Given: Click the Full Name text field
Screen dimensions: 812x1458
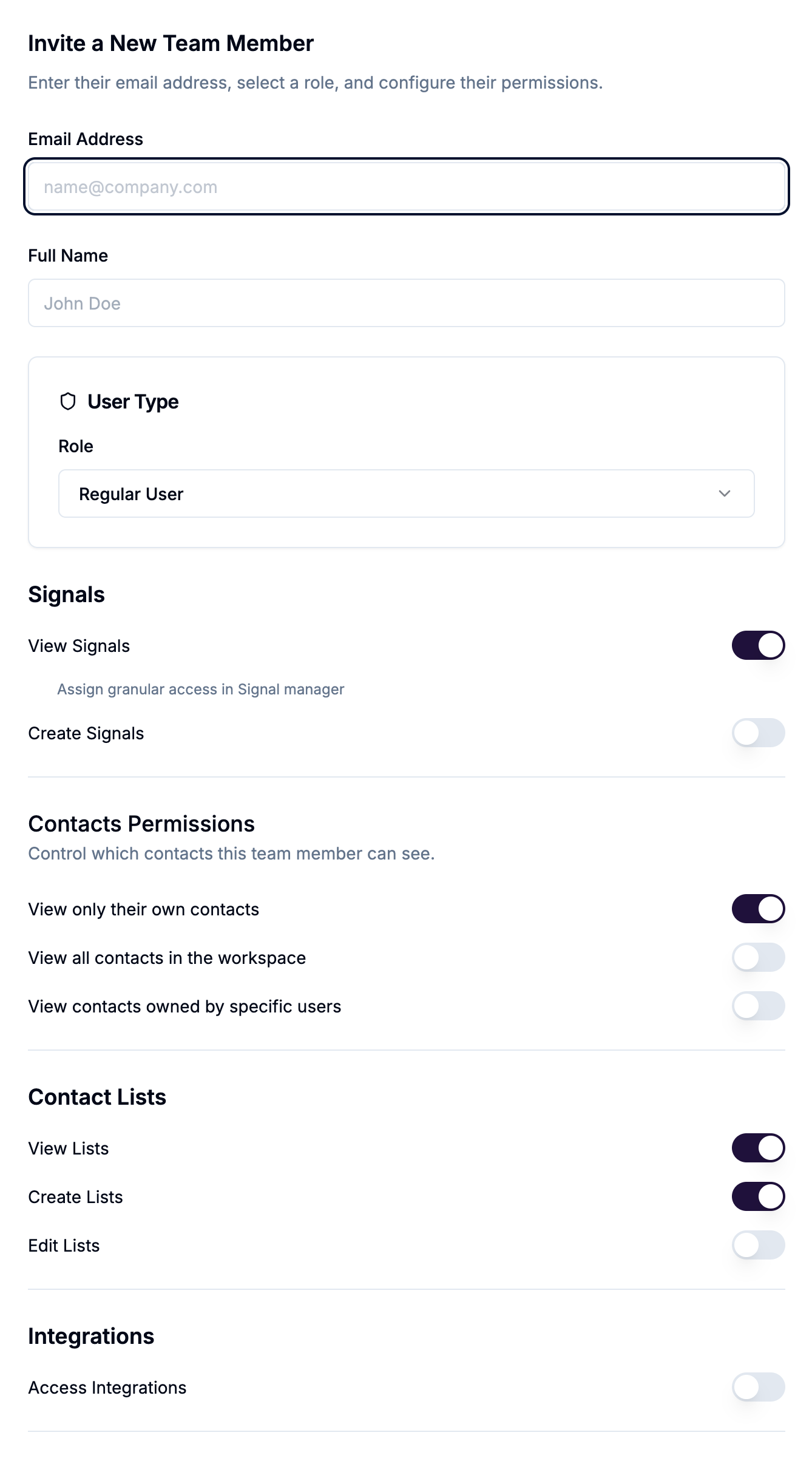Looking at the screenshot, I should 406,303.
